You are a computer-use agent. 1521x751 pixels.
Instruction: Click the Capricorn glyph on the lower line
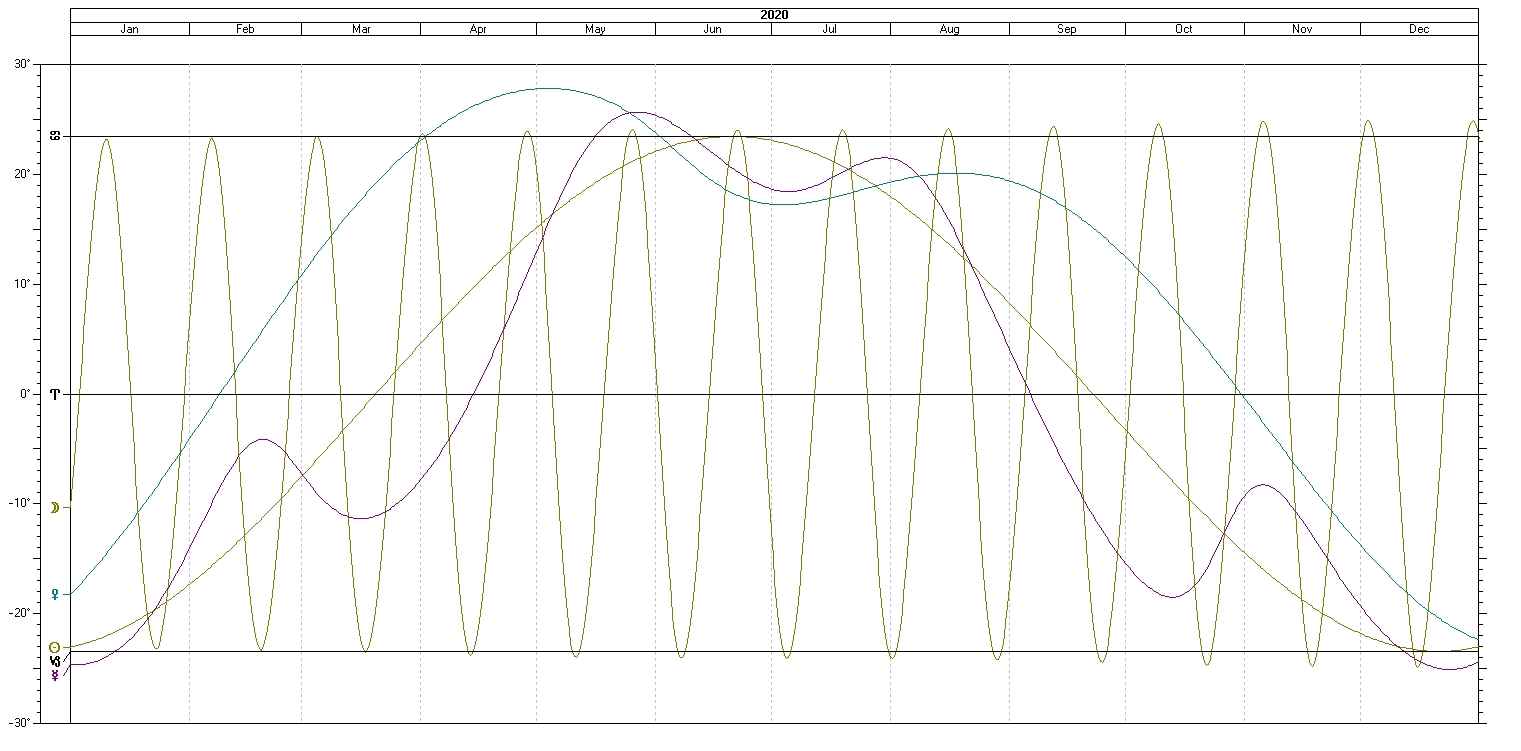[55, 661]
